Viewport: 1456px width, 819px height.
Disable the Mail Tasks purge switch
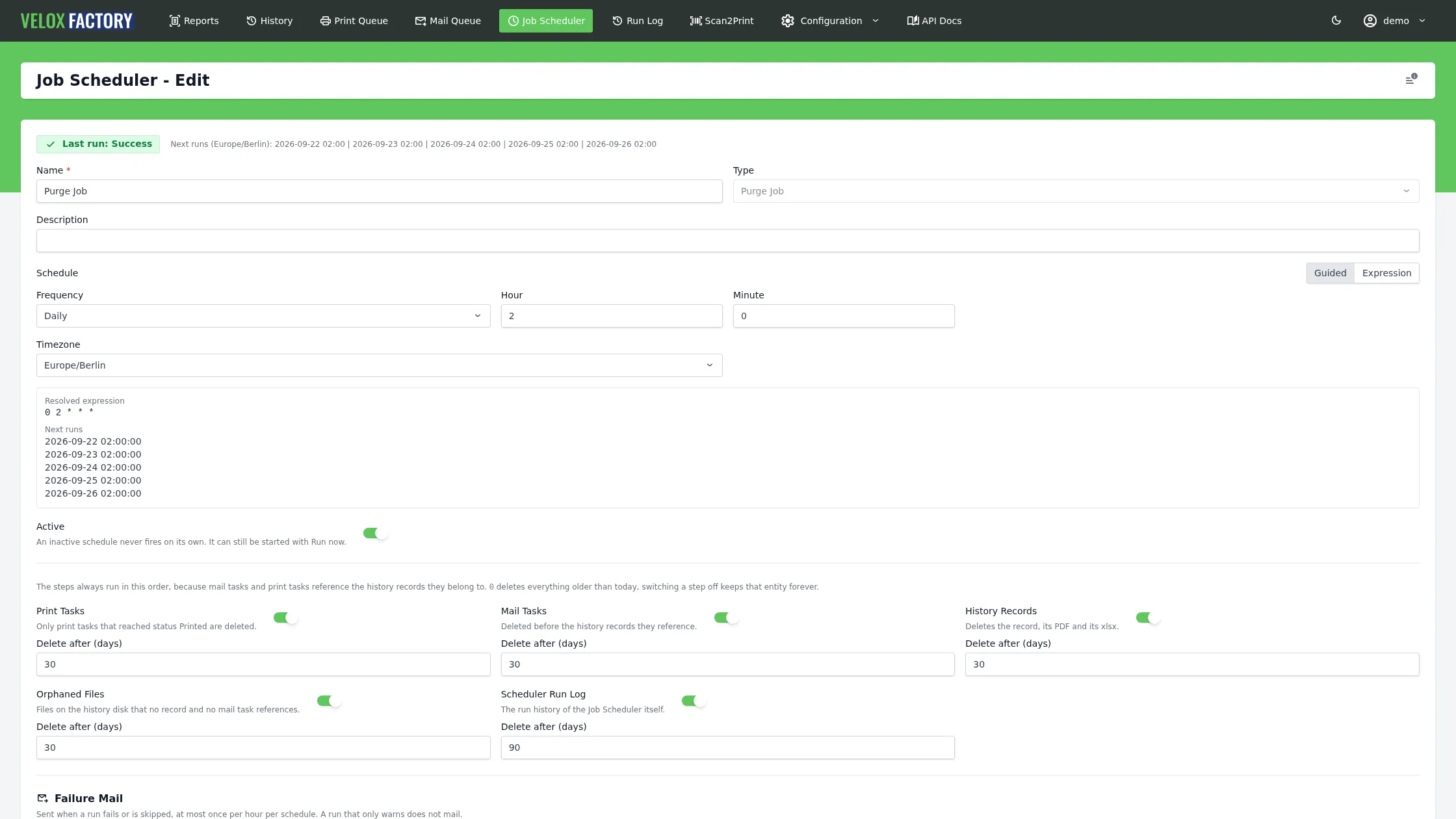727,618
